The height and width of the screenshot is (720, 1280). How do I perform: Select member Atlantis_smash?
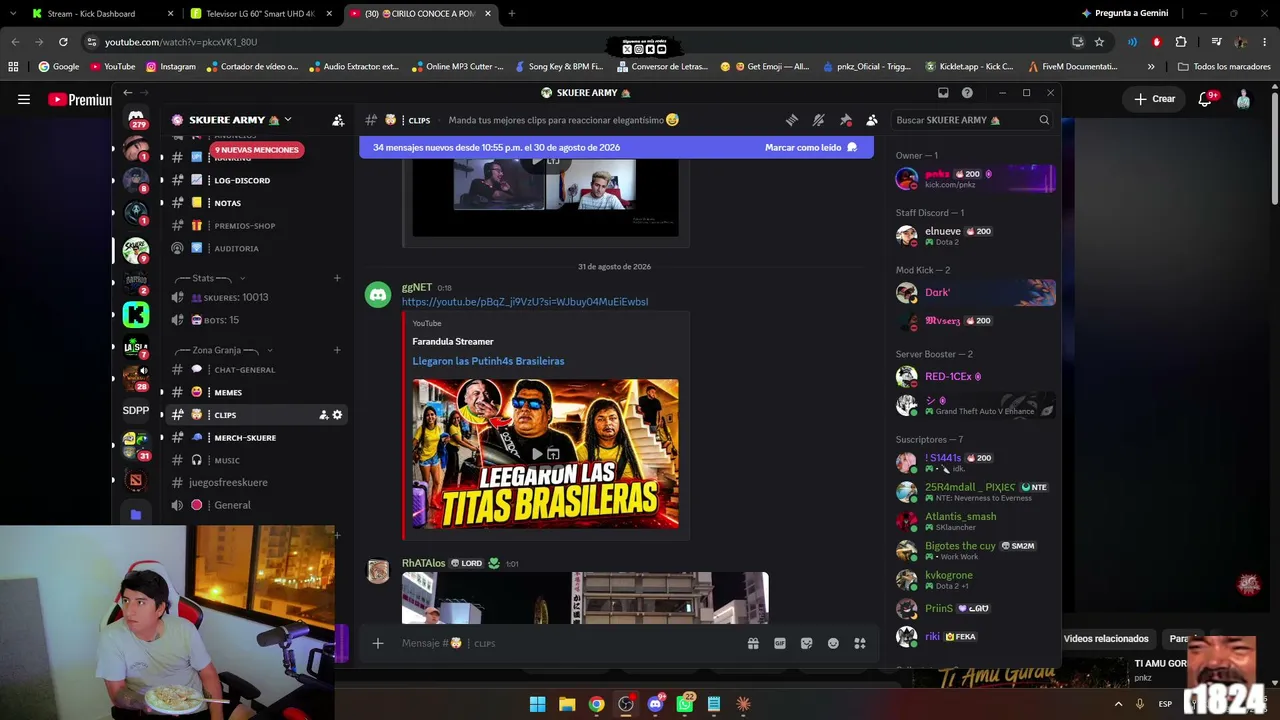coord(975,521)
